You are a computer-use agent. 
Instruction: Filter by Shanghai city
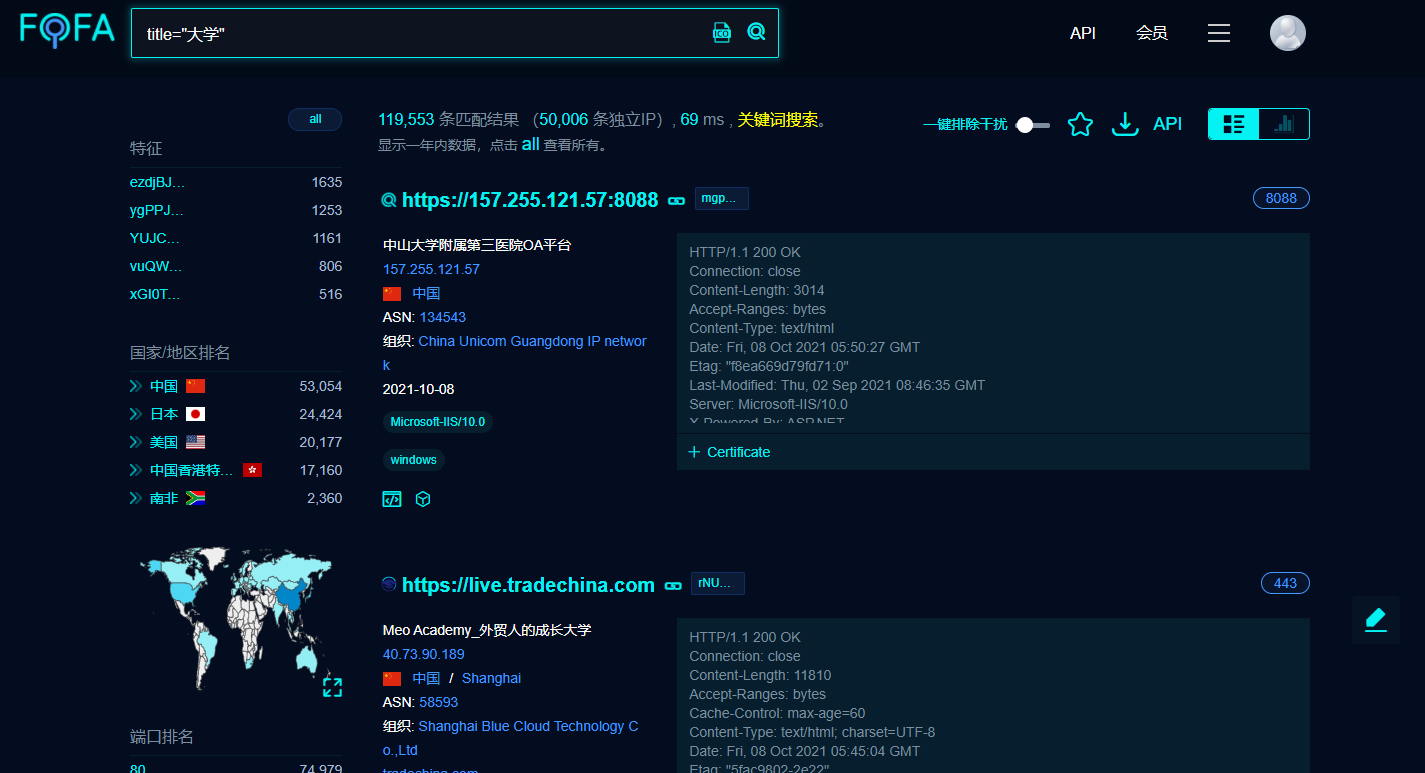pyautogui.click(x=491, y=678)
